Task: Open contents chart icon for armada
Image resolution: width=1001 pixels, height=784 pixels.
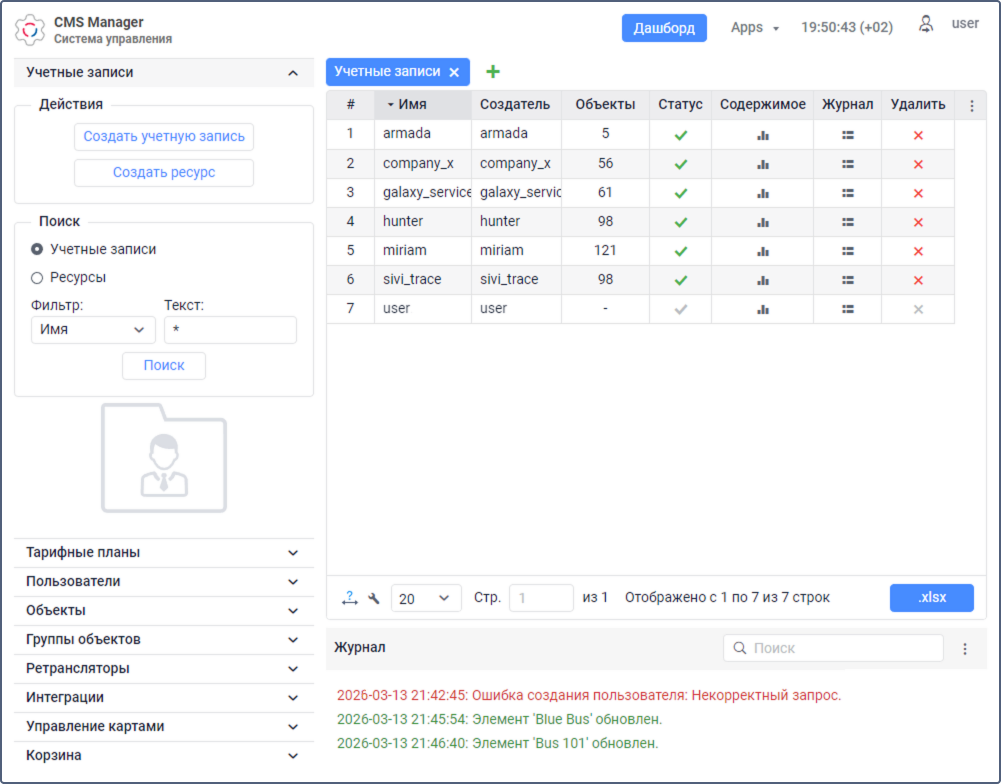Action: tap(762, 135)
